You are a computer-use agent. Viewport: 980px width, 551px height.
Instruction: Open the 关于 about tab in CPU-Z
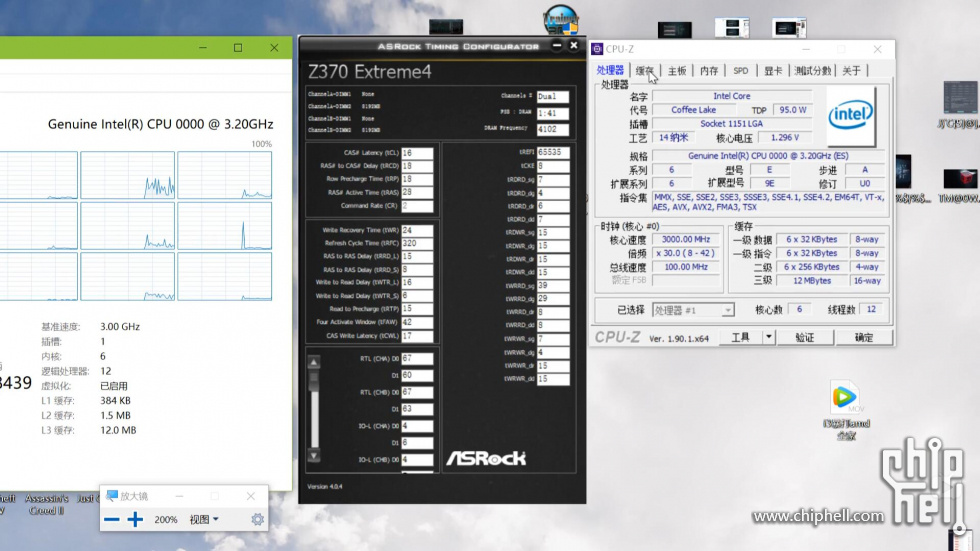tap(851, 71)
